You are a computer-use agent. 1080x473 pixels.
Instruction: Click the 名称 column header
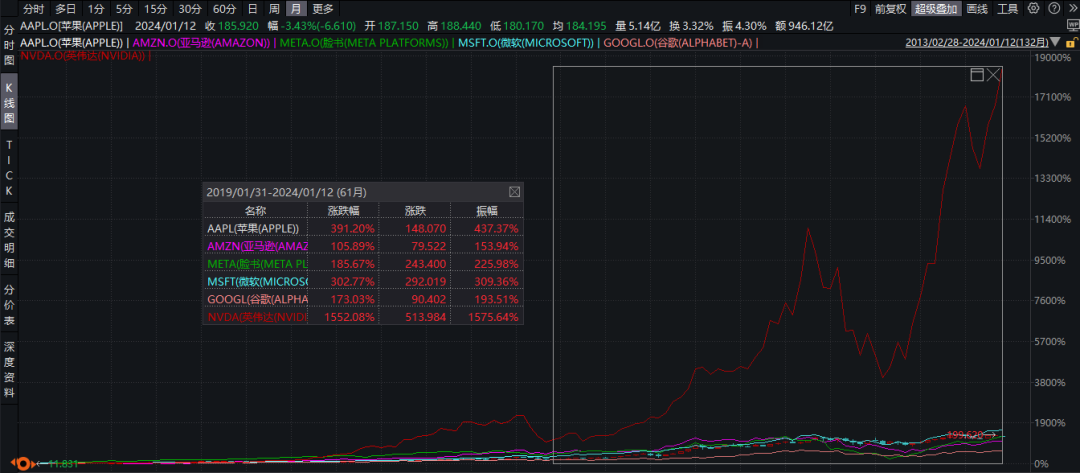pos(256,211)
